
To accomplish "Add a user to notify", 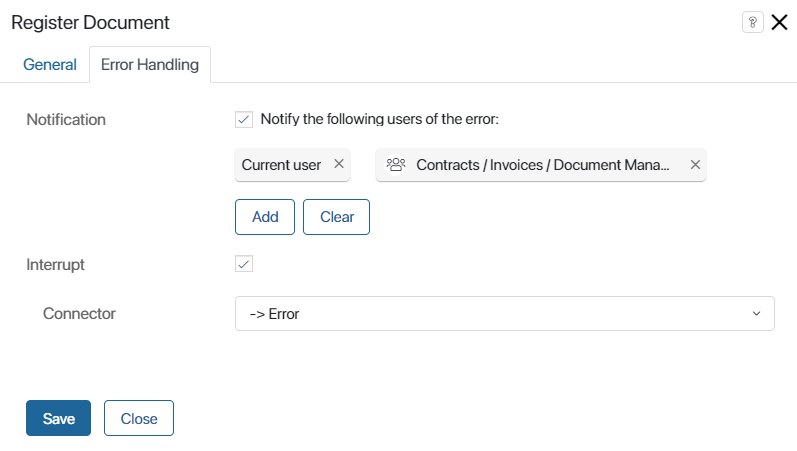I will (265, 217).
